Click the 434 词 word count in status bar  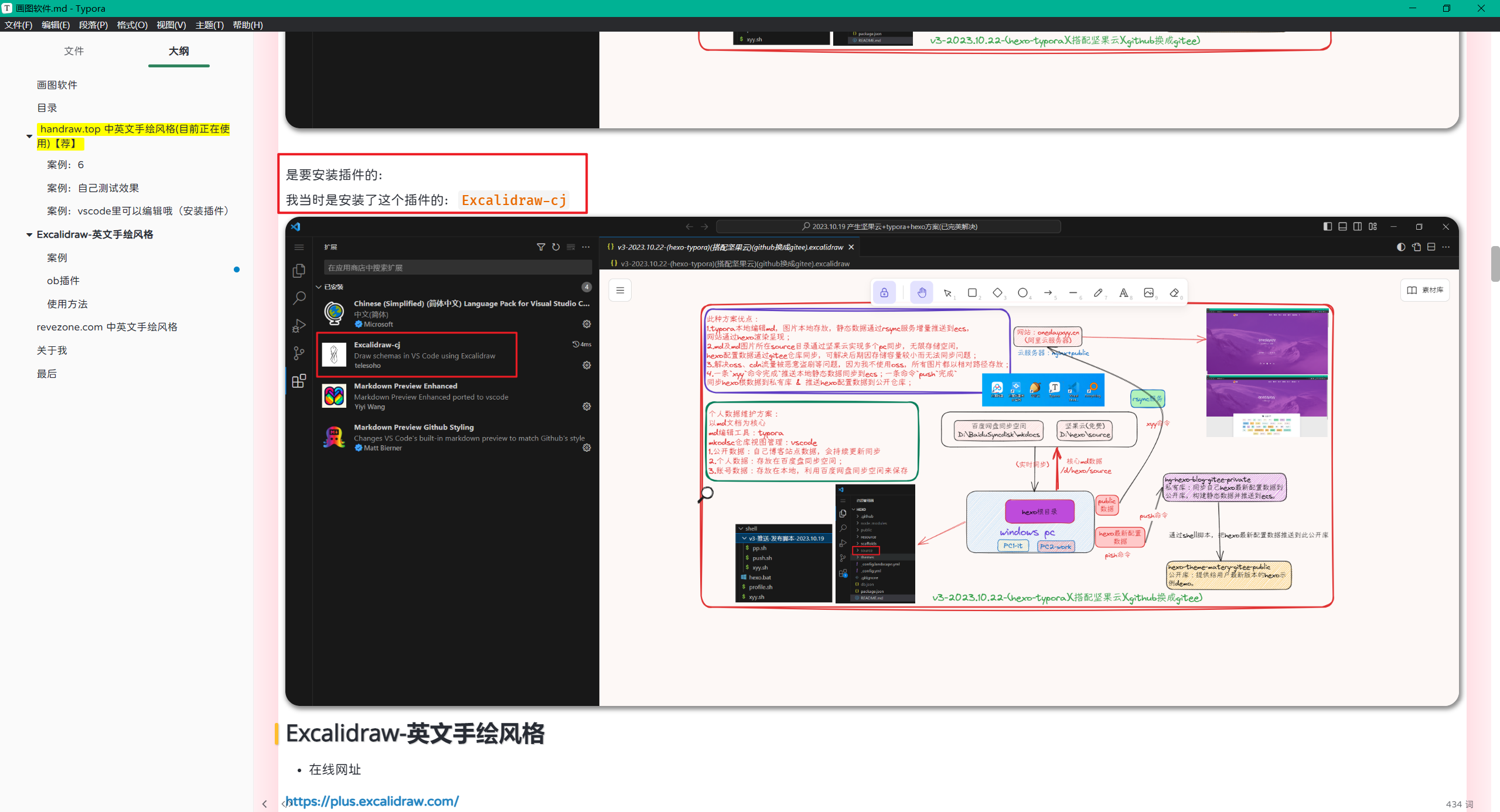tap(1459, 804)
